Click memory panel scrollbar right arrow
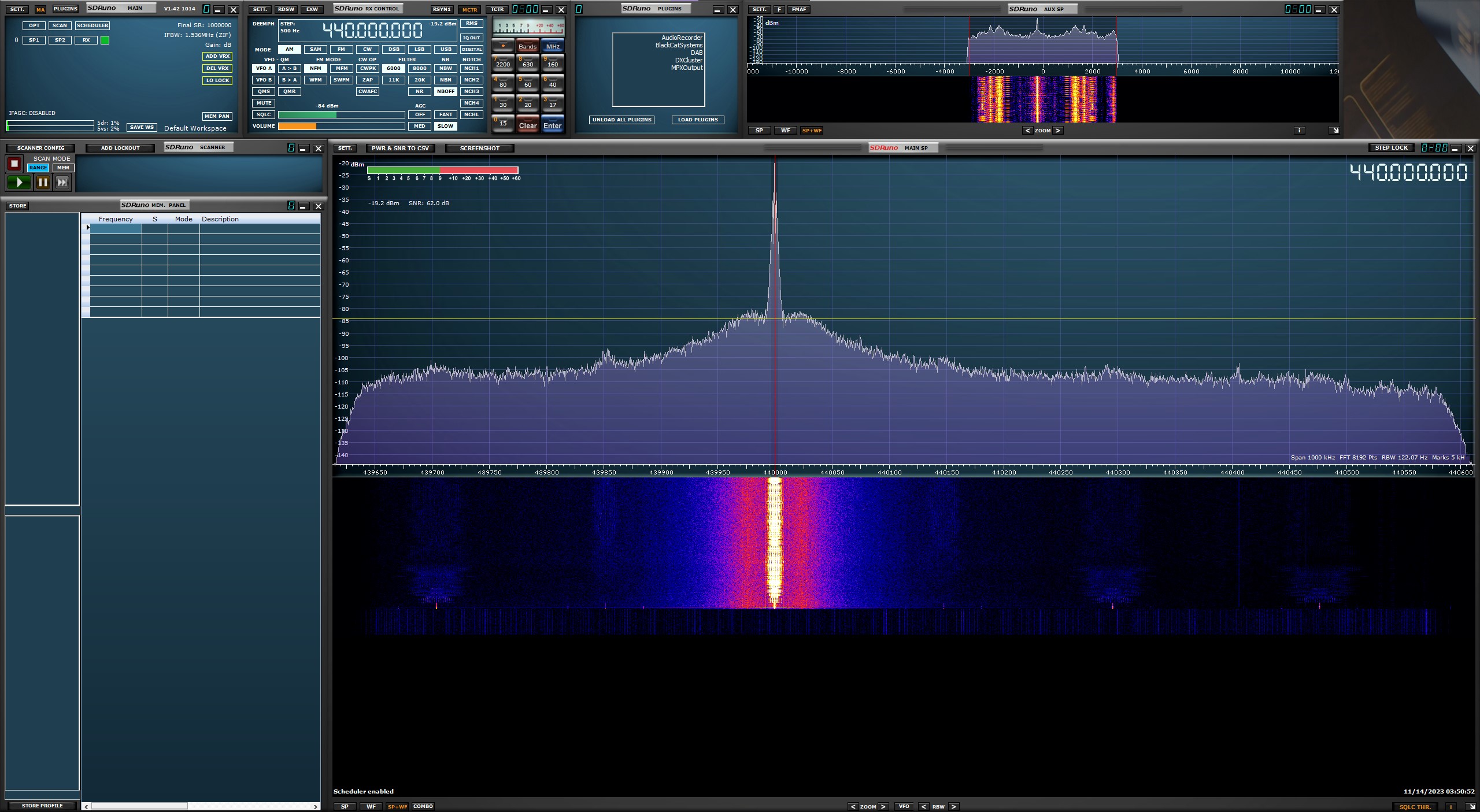The width and height of the screenshot is (1480, 812). click(316, 806)
